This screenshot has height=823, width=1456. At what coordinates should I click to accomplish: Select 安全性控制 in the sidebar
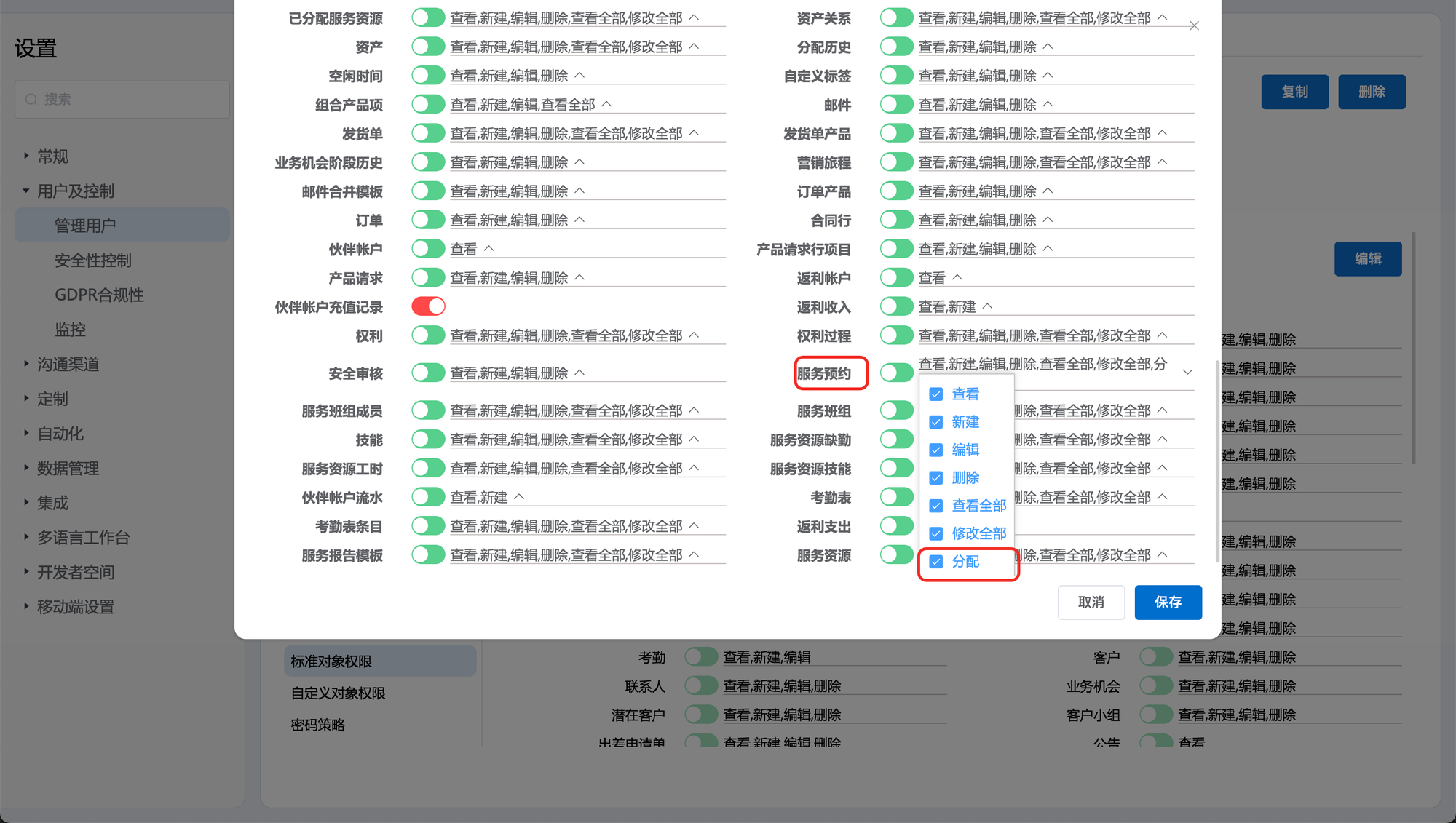pyautogui.click(x=93, y=260)
